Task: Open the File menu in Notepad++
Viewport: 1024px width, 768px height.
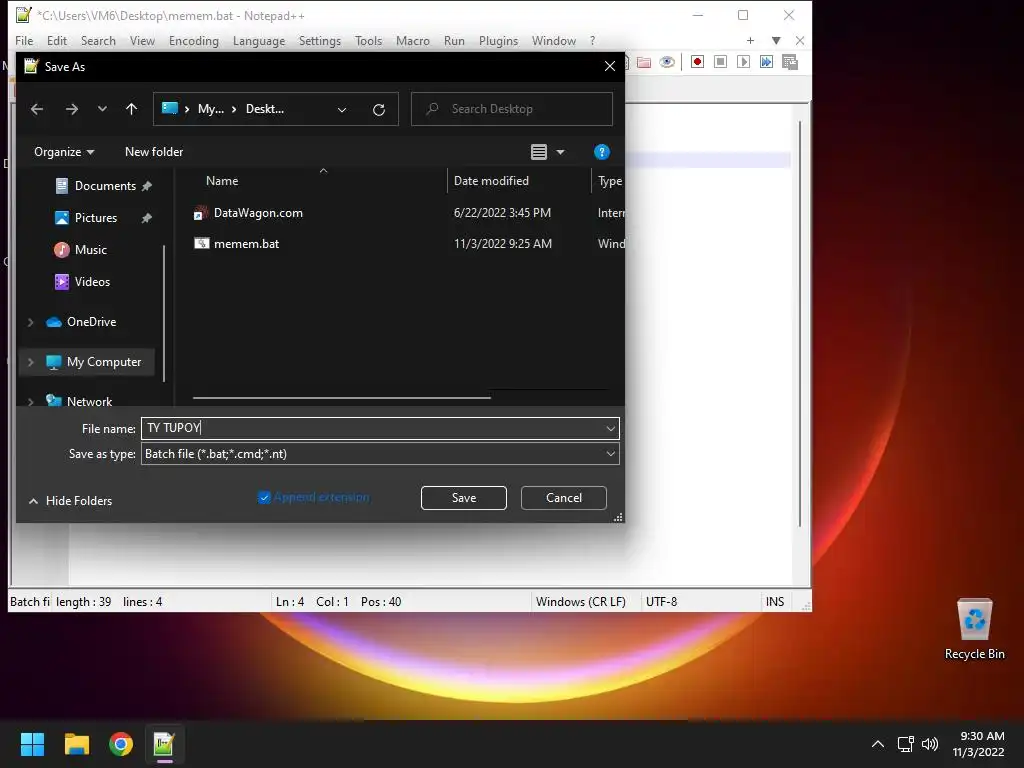Action: [24, 40]
